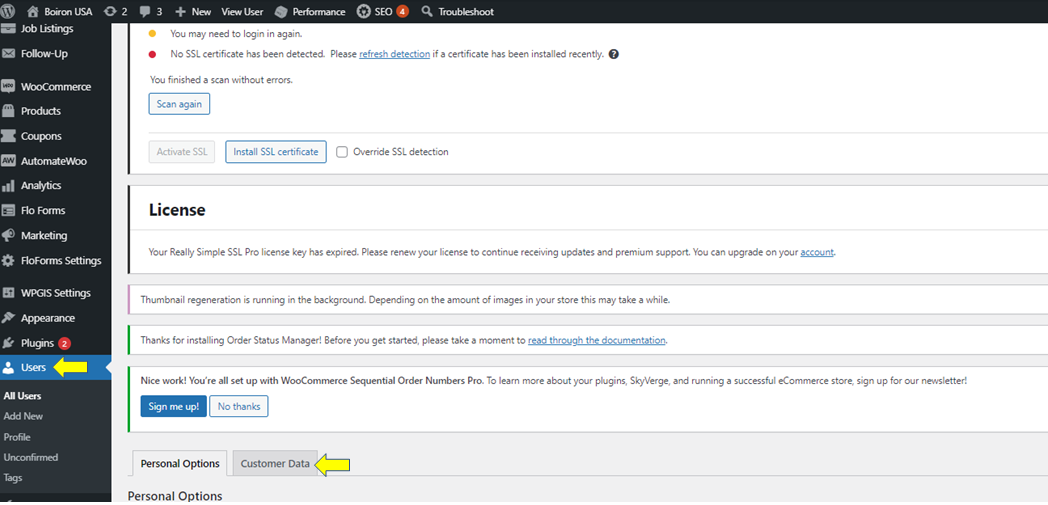Screen dimensions: 1048x505
Task: Click the SEO notification badge 4
Action: [402, 11]
